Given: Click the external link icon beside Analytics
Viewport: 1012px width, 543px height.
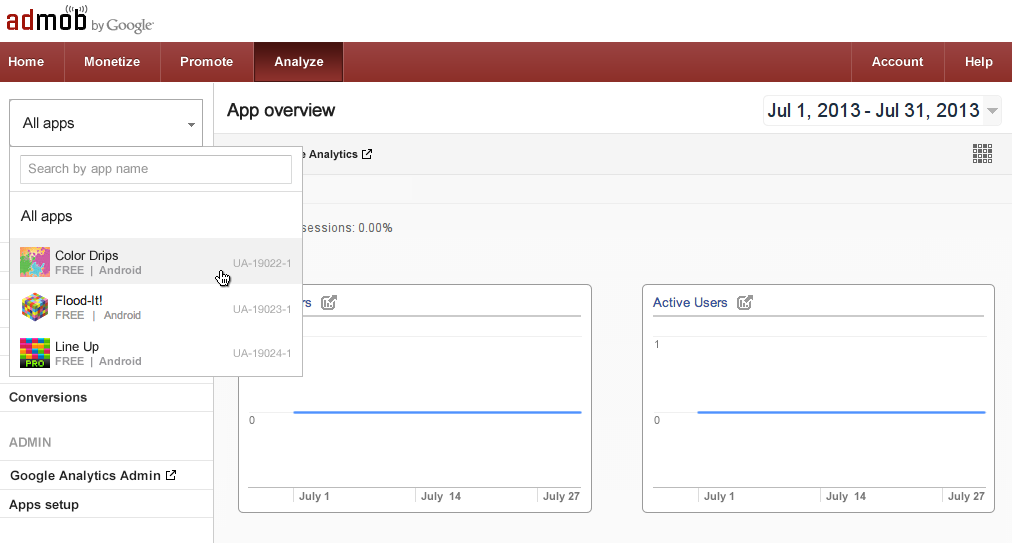Looking at the screenshot, I should (x=367, y=154).
